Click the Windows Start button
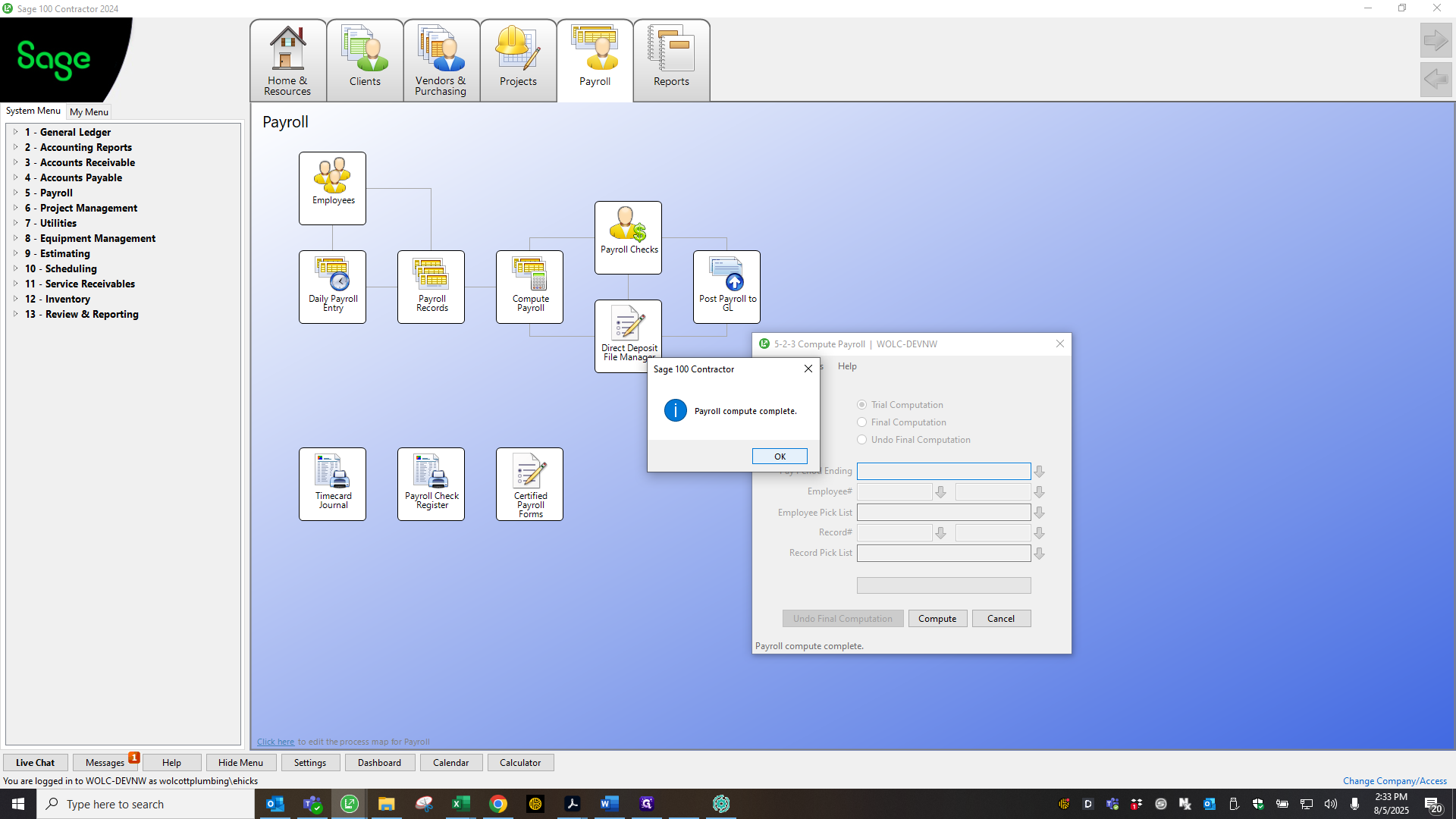1456x819 pixels. point(18,804)
